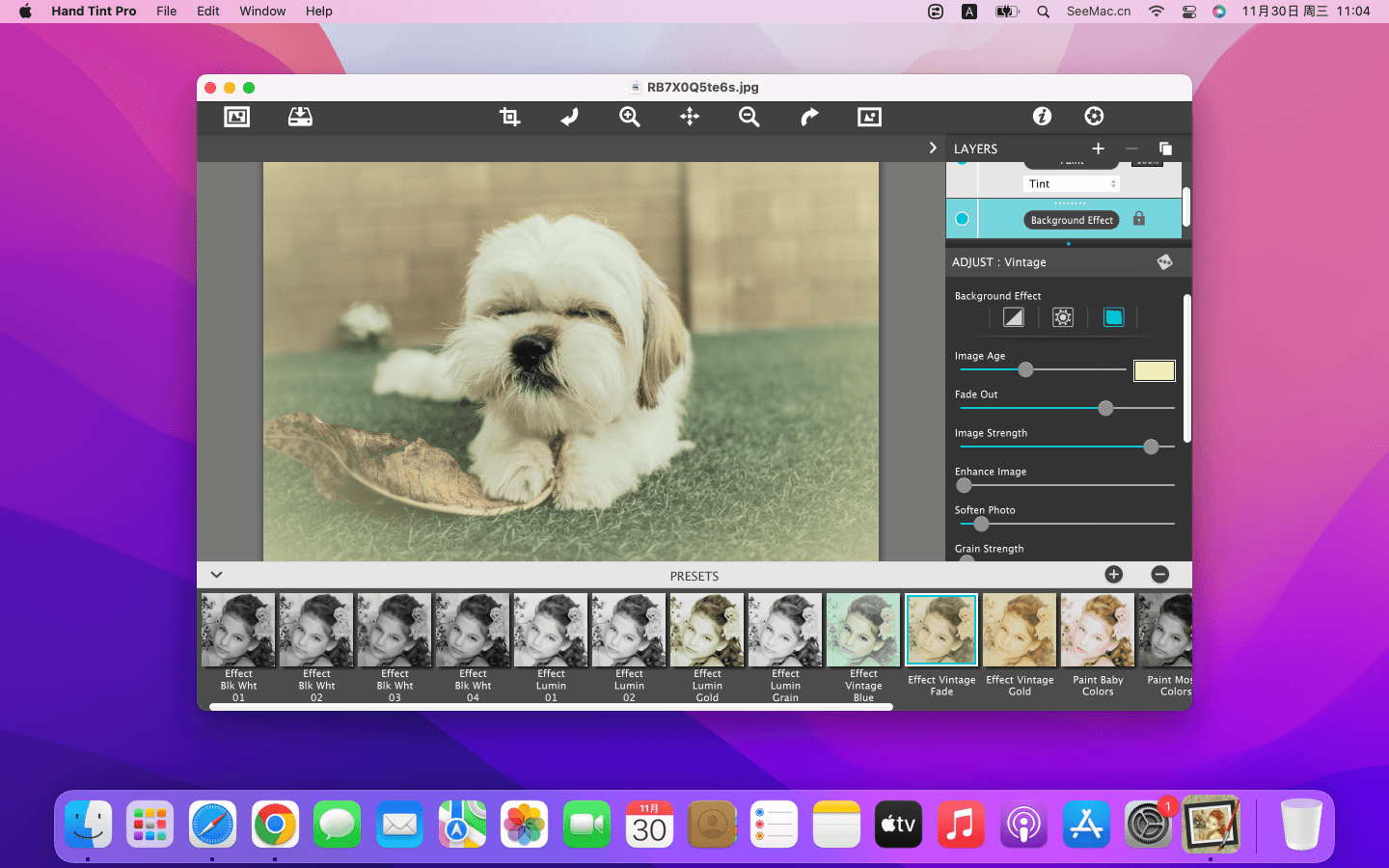Click the Save Image toolbar icon
The height and width of the screenshot is (868, 1389).
pos(300,117)
